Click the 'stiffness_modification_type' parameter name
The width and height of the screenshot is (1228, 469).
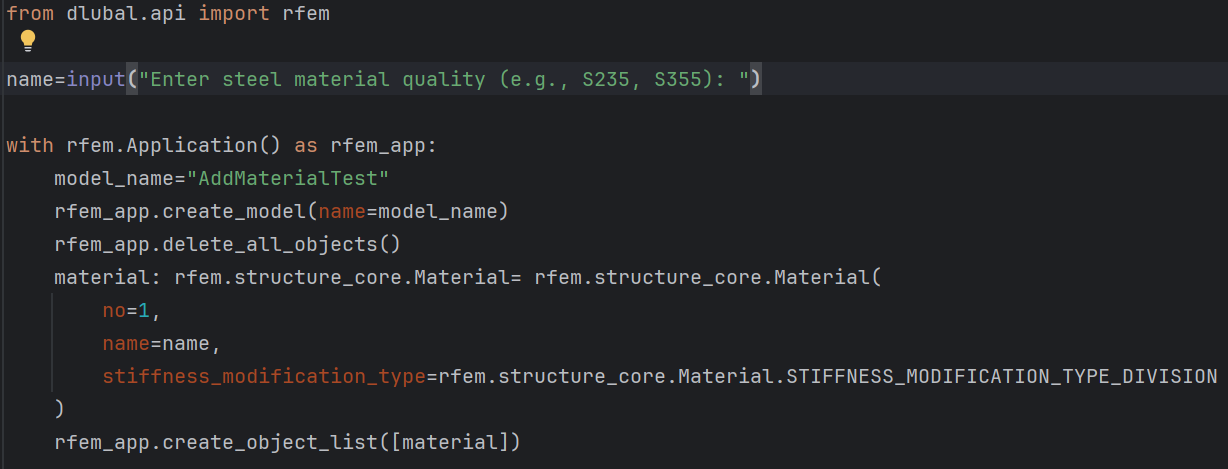pyautogui.click(x=264, y=376)
